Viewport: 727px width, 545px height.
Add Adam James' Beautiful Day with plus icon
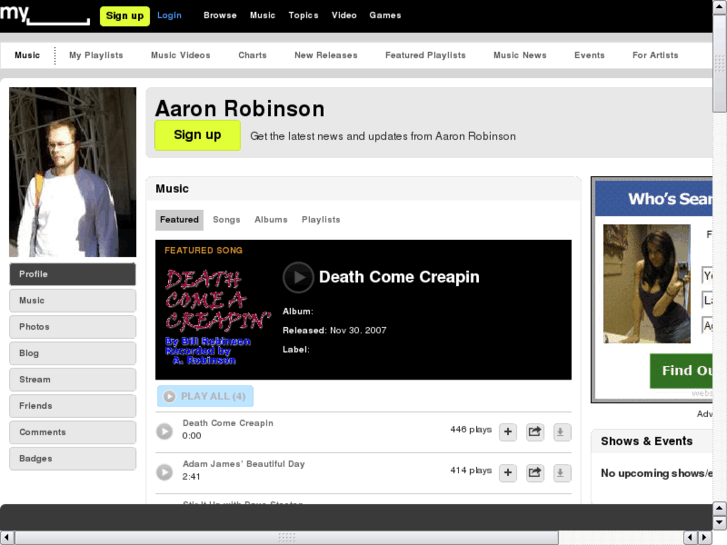[x=508, y=473]
